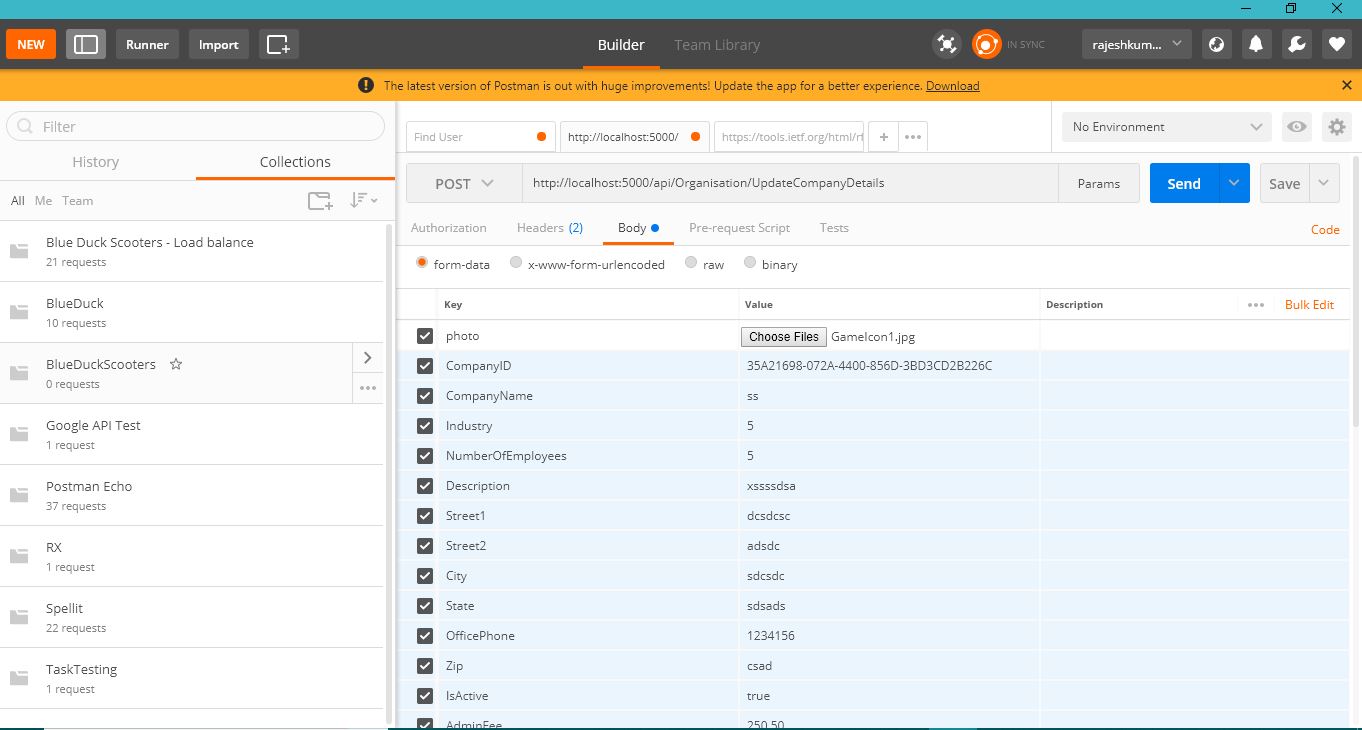Image resolution: width=1362 pixels, height=730 pixels.
Task: Uncheck the CompanyName row checkbox
Action: pos(425,396)
